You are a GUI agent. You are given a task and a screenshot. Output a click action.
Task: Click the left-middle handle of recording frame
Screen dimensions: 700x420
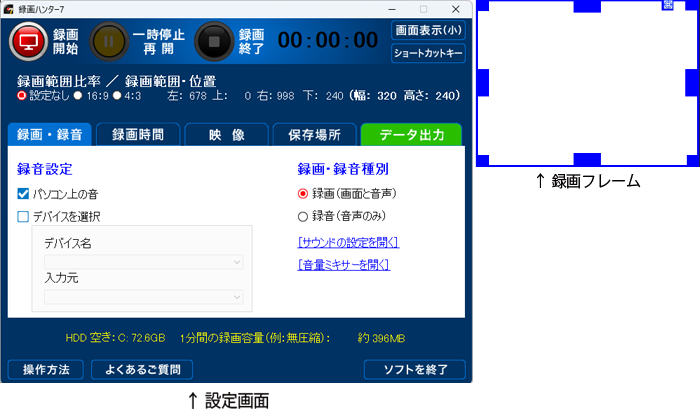[x=482, y=82]
